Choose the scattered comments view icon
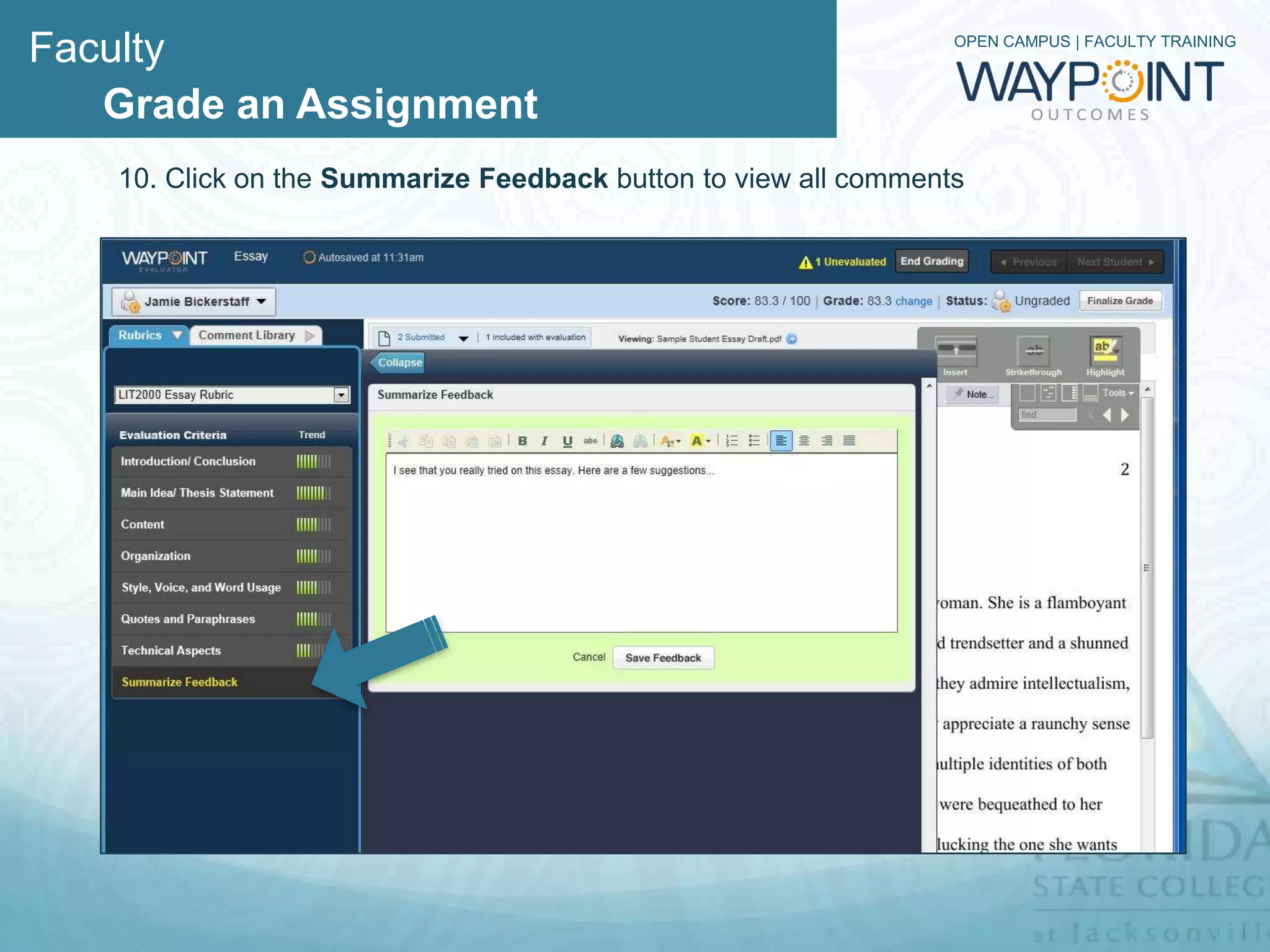Image resolution: width=1270 pixels, height=952 pixels. [1048, 393]
